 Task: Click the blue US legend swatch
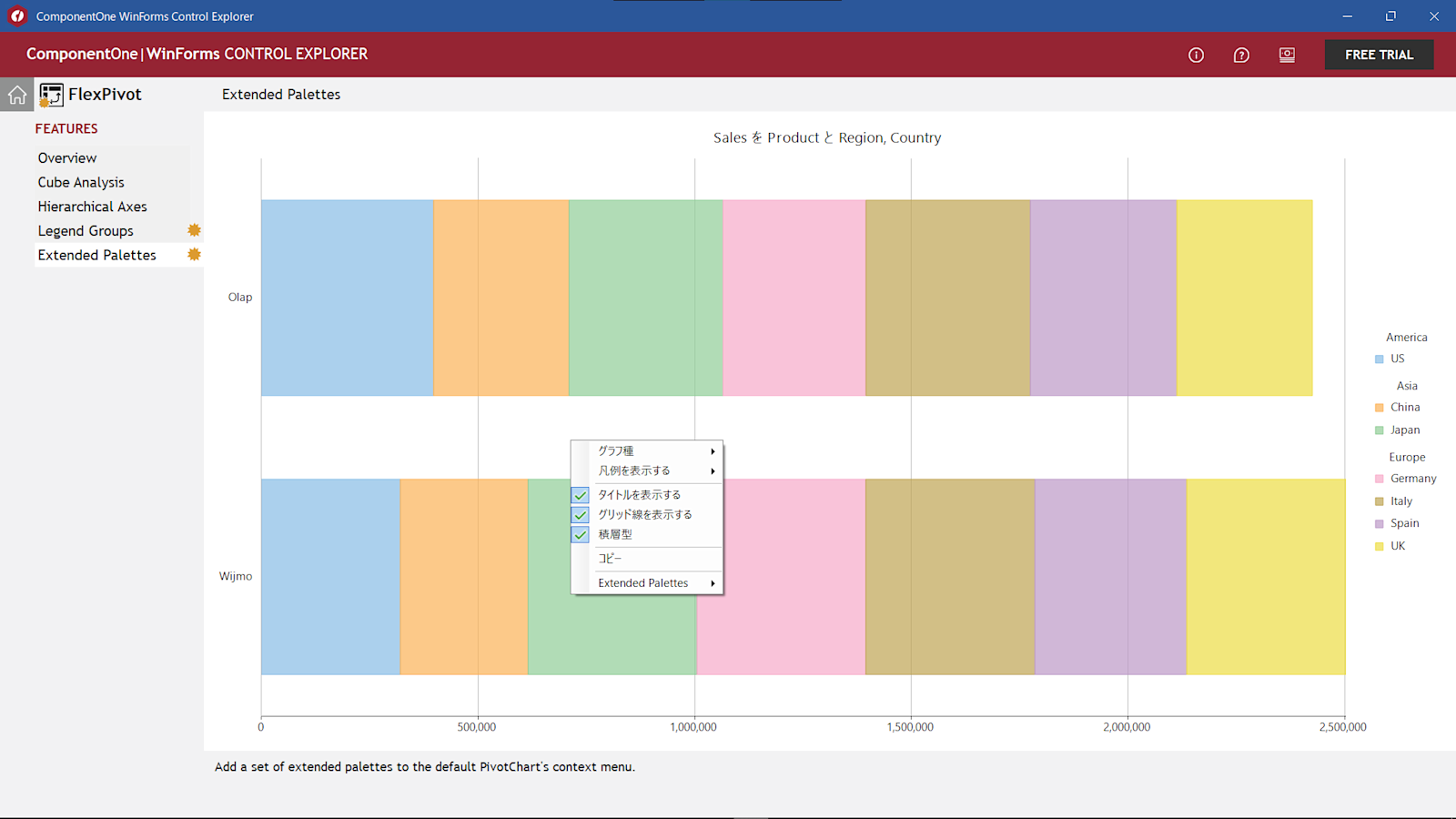pos(1380,359)
